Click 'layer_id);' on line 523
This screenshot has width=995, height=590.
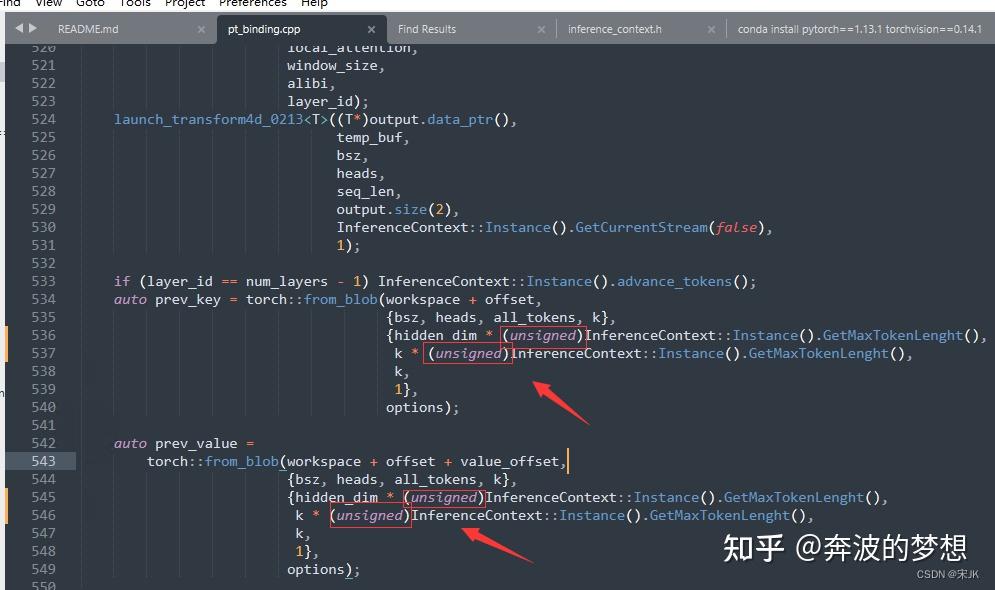(x=327, y=102)
